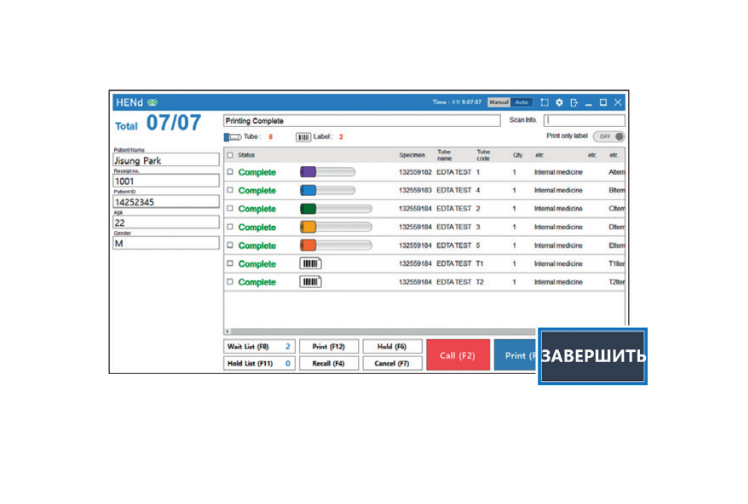Click the orange tube icon in tube code 5 row
The image size is (748, 504).
click(x=336, y=245)
